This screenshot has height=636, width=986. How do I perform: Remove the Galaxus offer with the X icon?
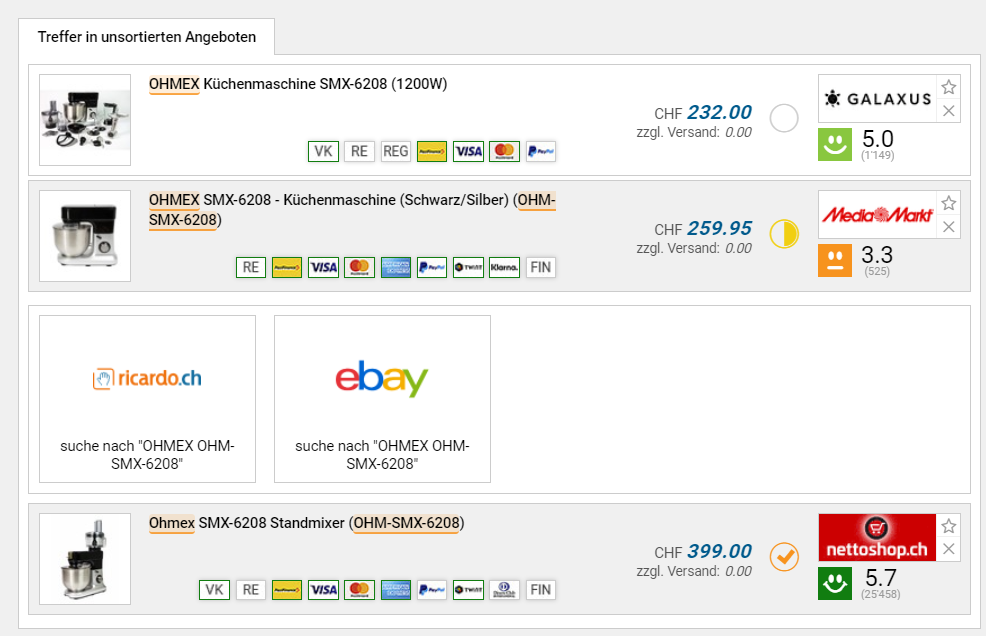coord(949,111)
